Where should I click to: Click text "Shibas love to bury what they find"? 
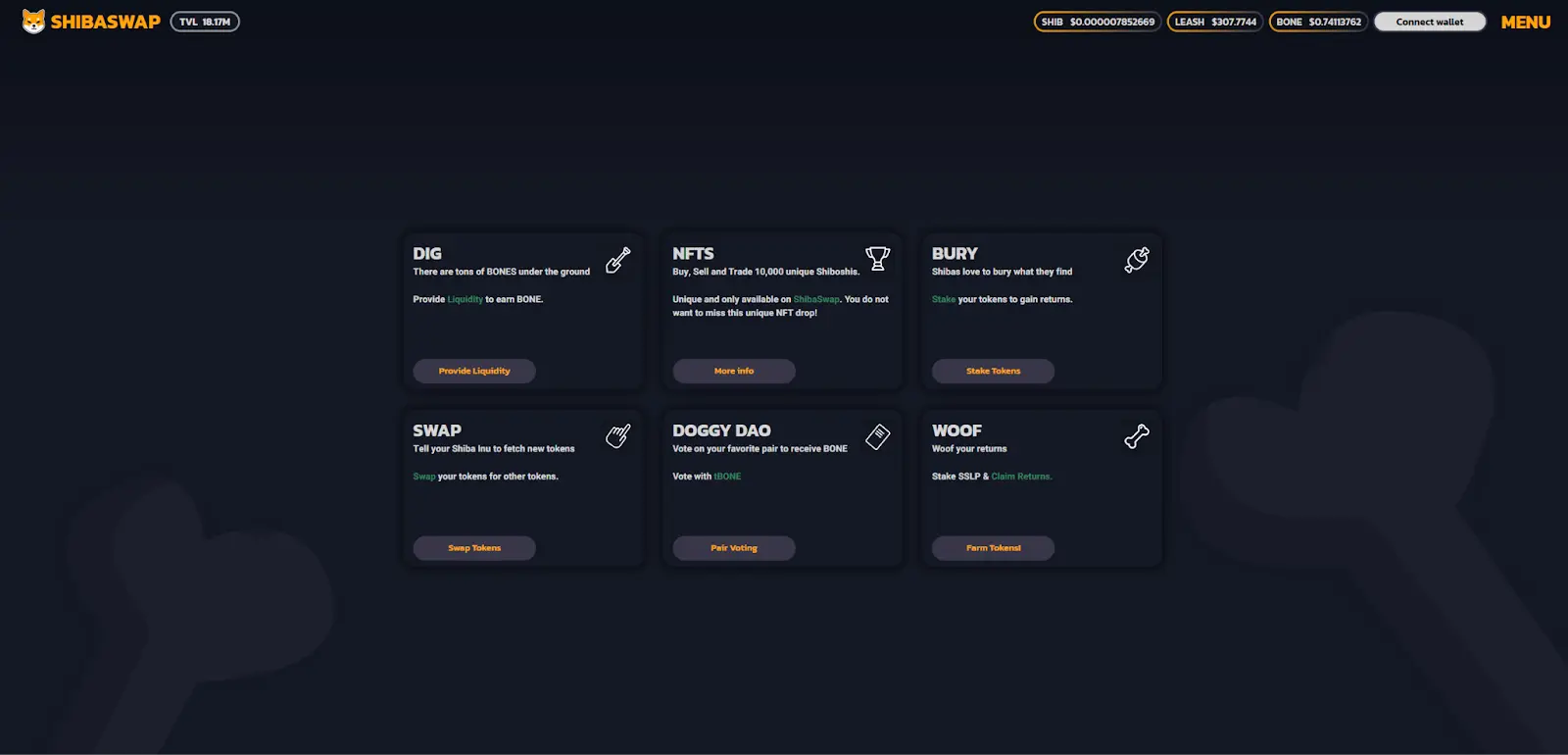point(1002,272)
